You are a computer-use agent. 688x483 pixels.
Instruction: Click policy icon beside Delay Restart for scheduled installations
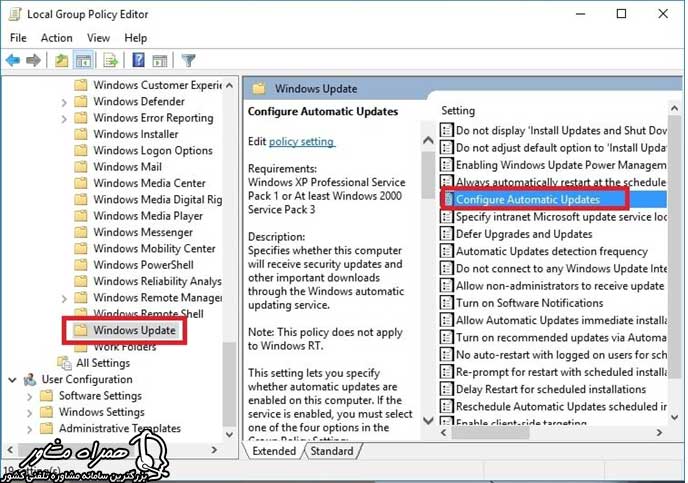(x=446, y=389)
